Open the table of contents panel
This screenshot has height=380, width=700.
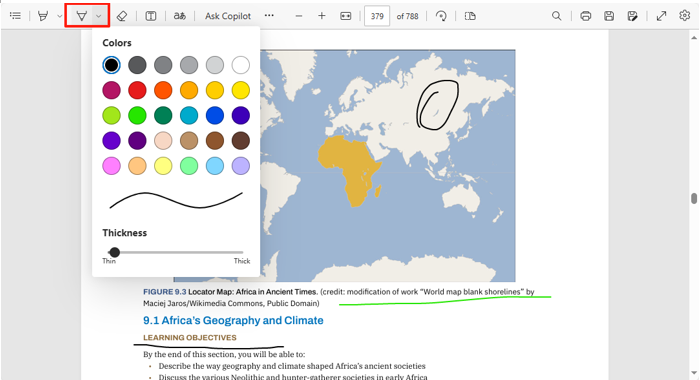point(15,16)
